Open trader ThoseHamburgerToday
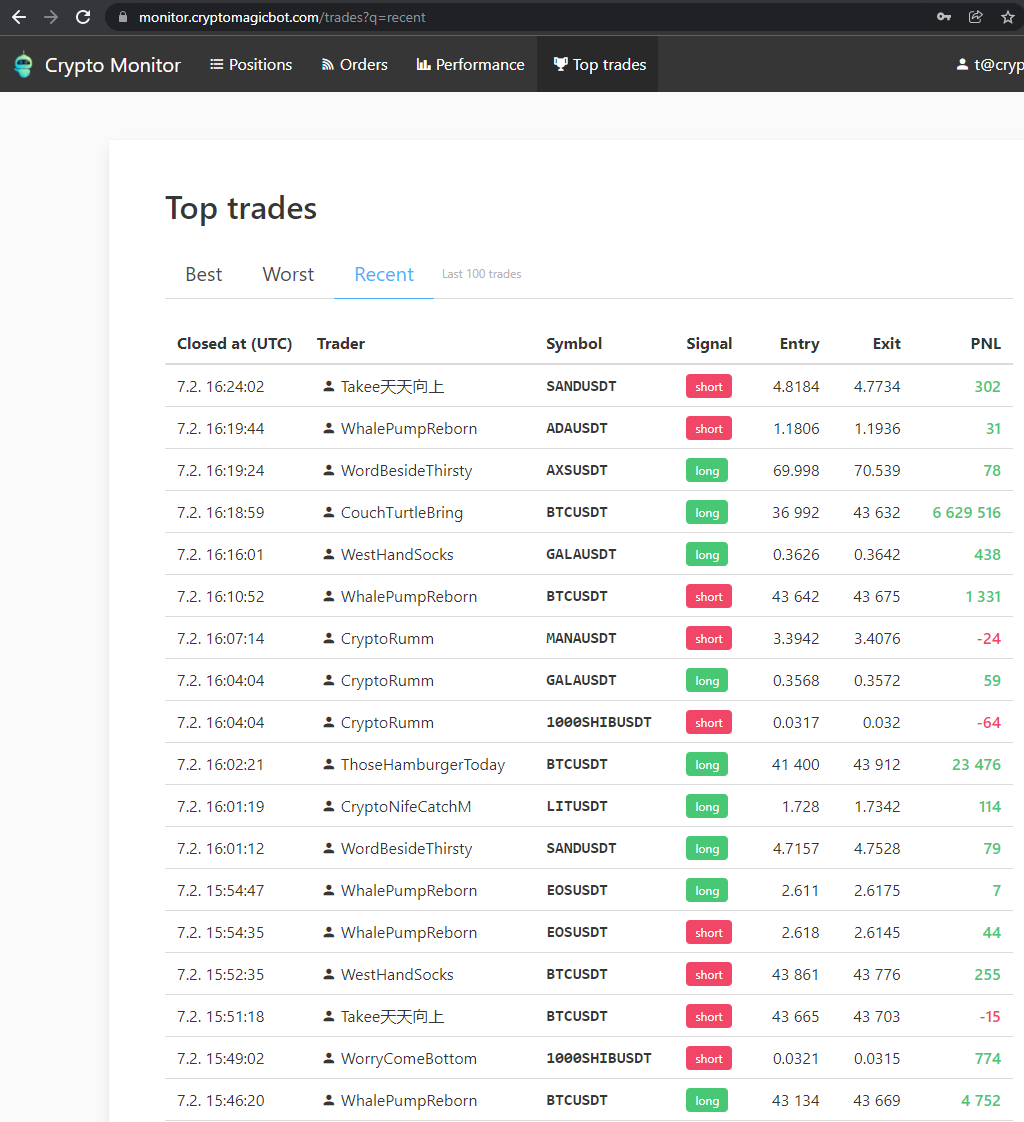 pos(423,764)
